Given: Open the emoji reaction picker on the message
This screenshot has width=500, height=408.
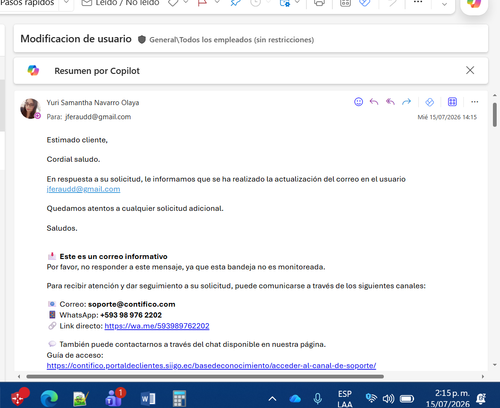Looking at the screenshot, I should (x=358, y=102).
